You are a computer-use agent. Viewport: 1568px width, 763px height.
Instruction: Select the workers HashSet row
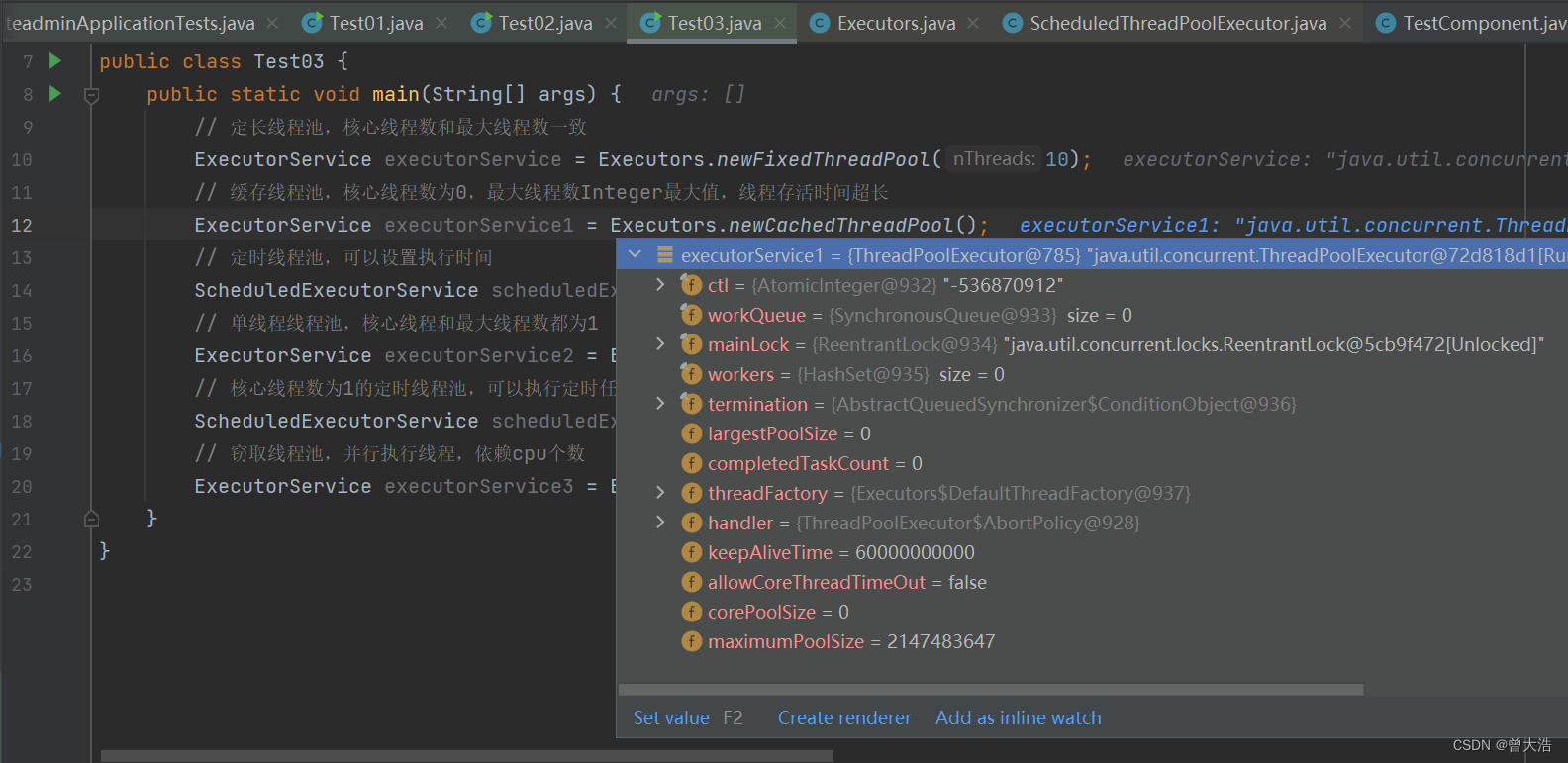pyautogui.click(x=1092, y=374)
